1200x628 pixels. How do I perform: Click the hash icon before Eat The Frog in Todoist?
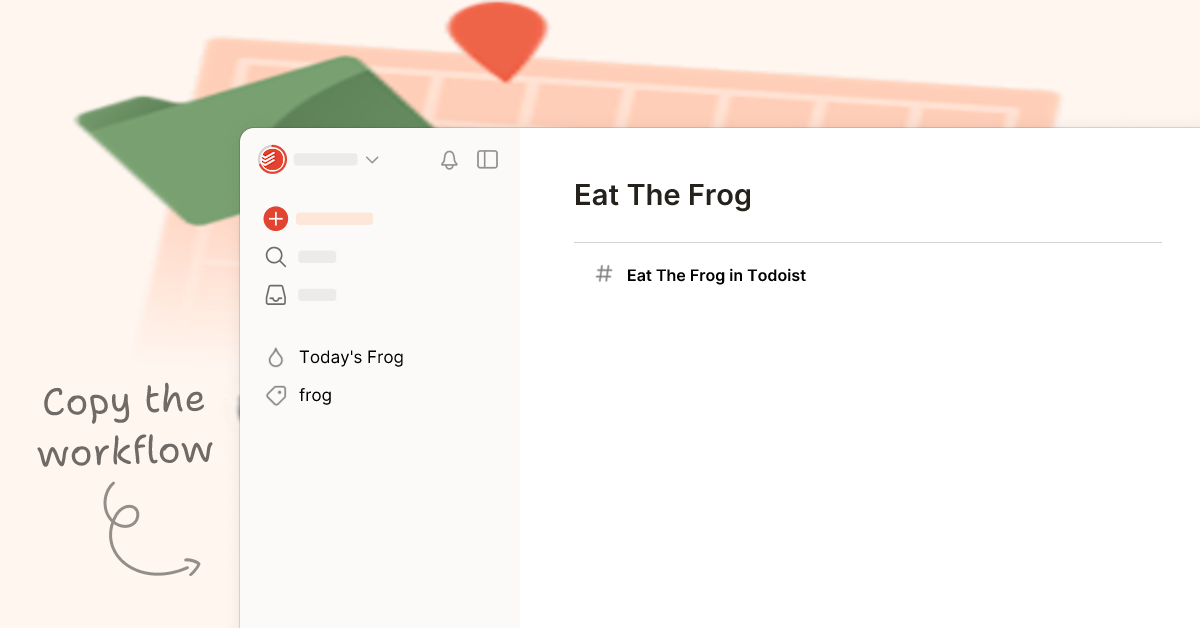[603, 275]
